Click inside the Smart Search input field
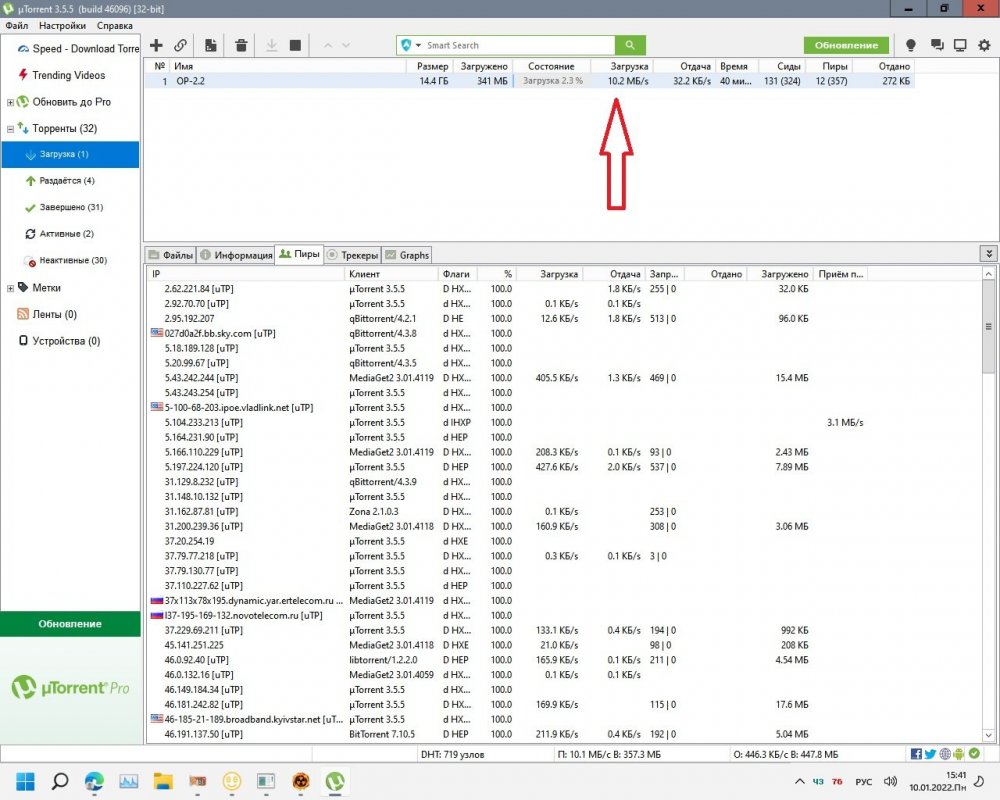The height and width of the screenshot is (800, 1000). tap(515, 45)
